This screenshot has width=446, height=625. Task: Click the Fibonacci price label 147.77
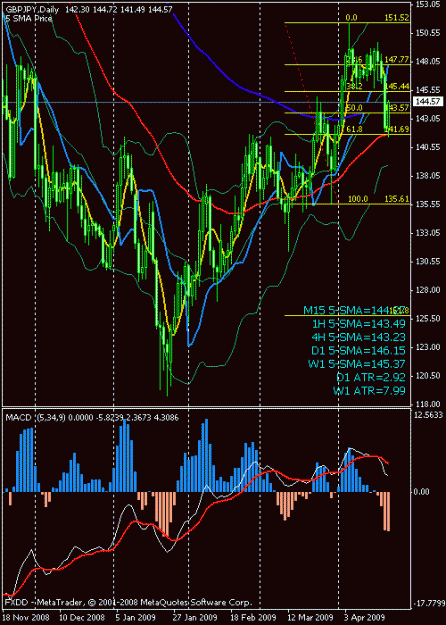point(397,60)
